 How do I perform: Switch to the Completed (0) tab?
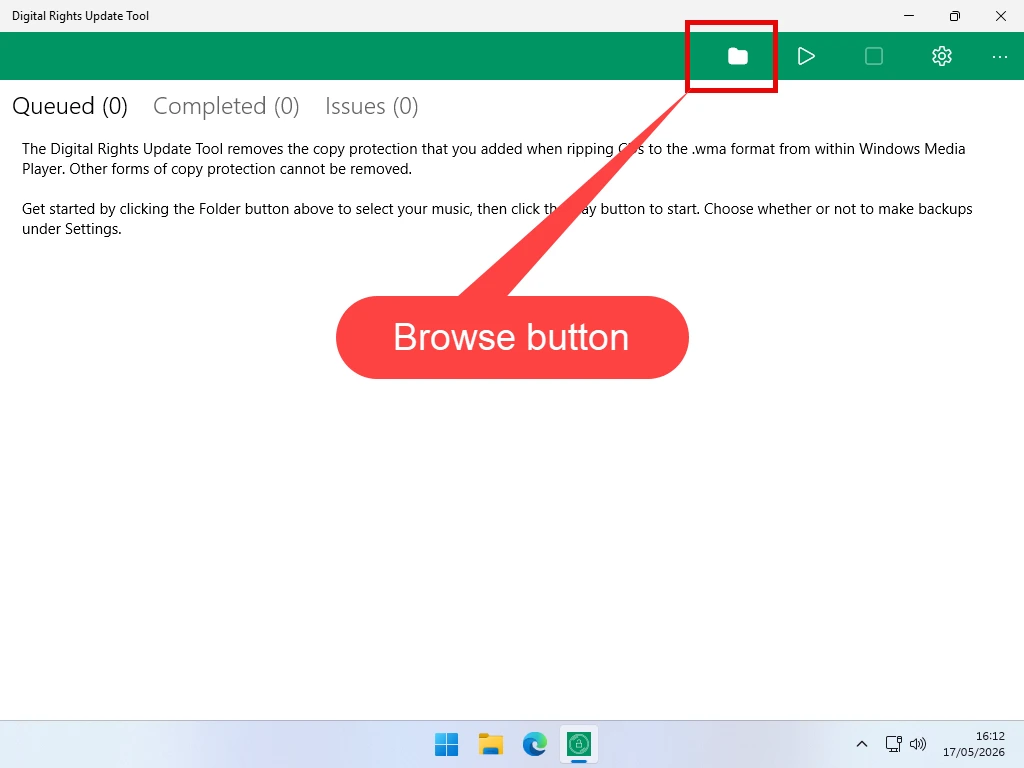[226, 106]
